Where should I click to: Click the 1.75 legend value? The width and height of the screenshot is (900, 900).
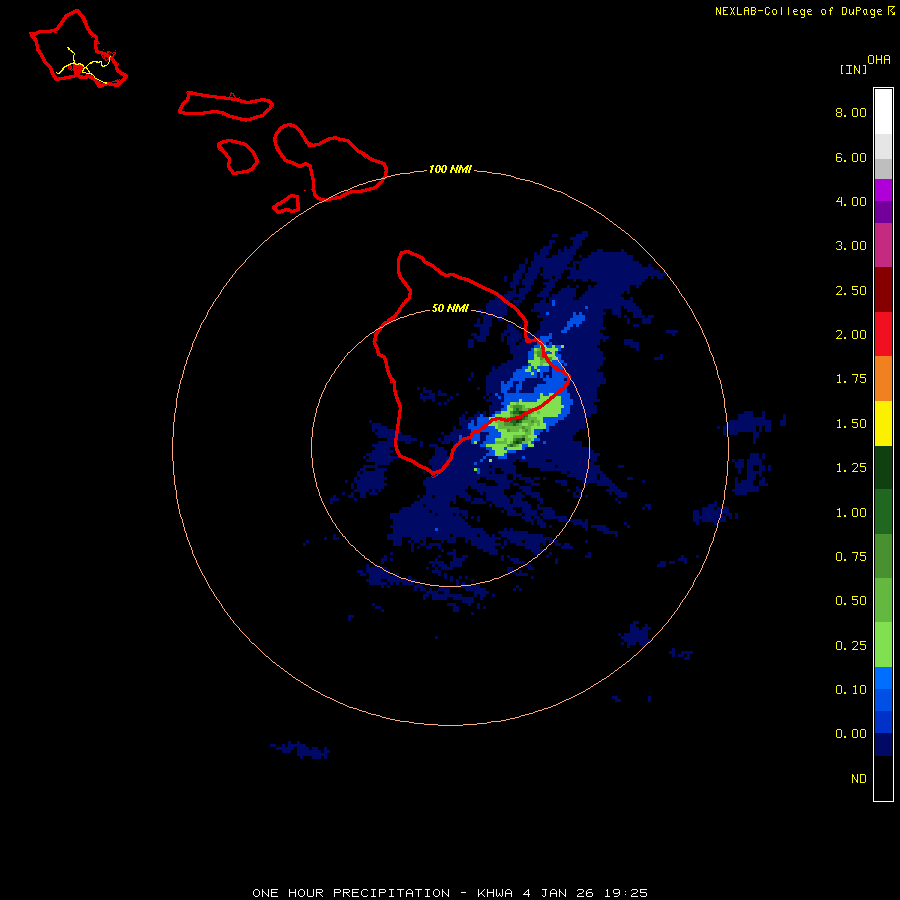851,379
